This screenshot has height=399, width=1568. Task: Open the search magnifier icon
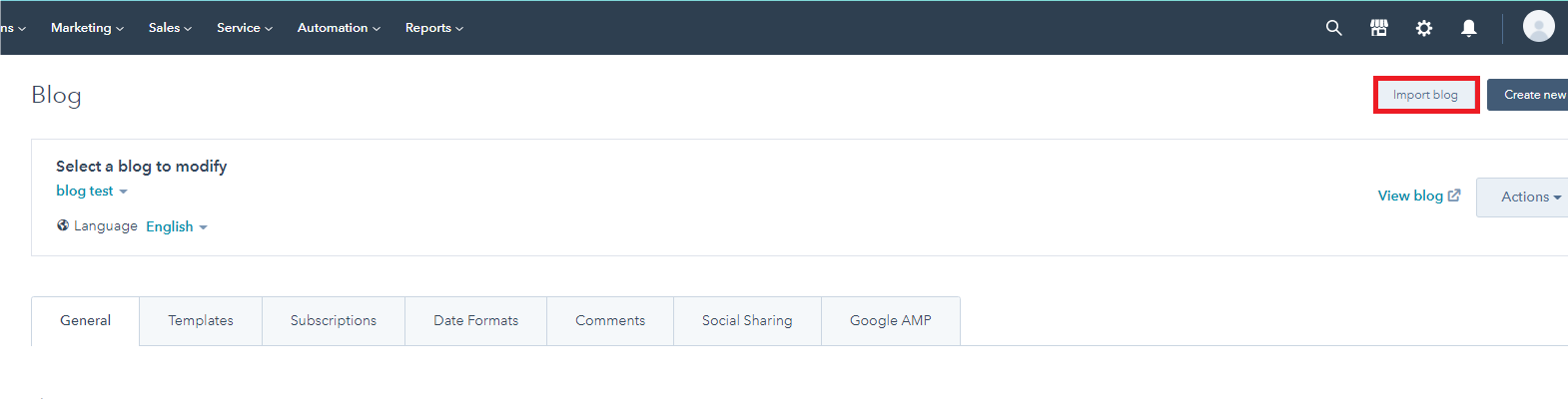[1333, 28]
